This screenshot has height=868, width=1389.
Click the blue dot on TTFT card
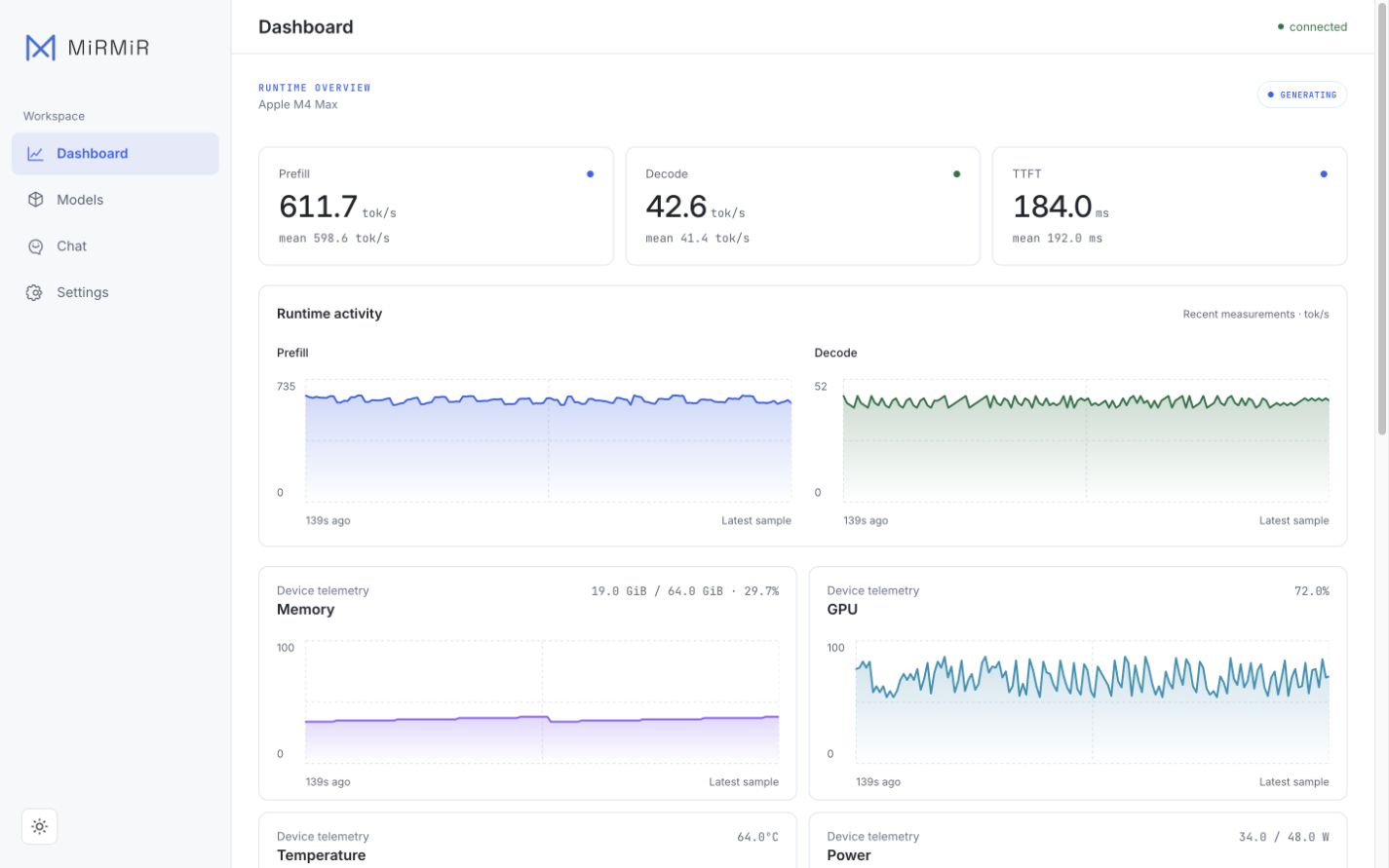click(1324, 174)
